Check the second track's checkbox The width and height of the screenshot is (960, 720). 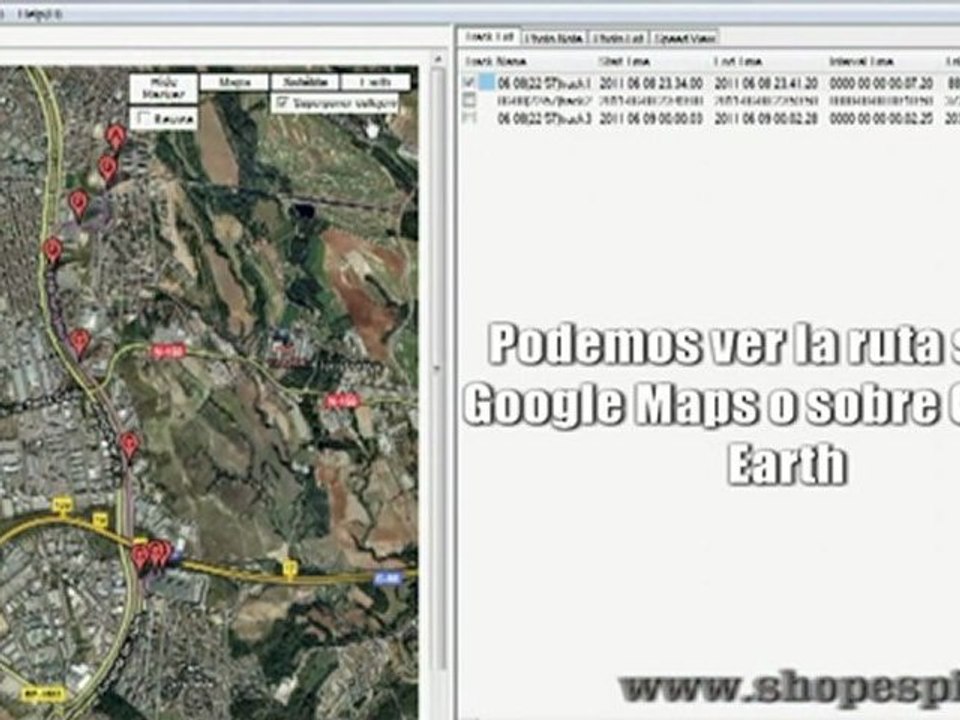click(x=470, y=100)
